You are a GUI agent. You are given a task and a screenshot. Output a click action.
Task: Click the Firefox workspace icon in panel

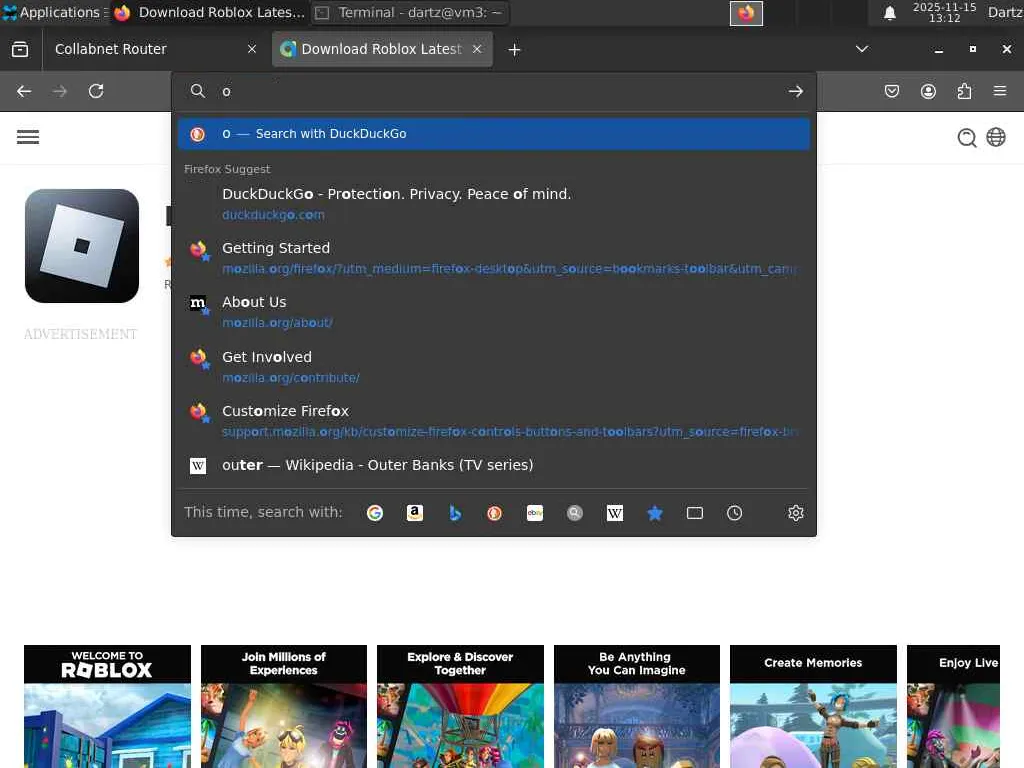tap(746, 13)
